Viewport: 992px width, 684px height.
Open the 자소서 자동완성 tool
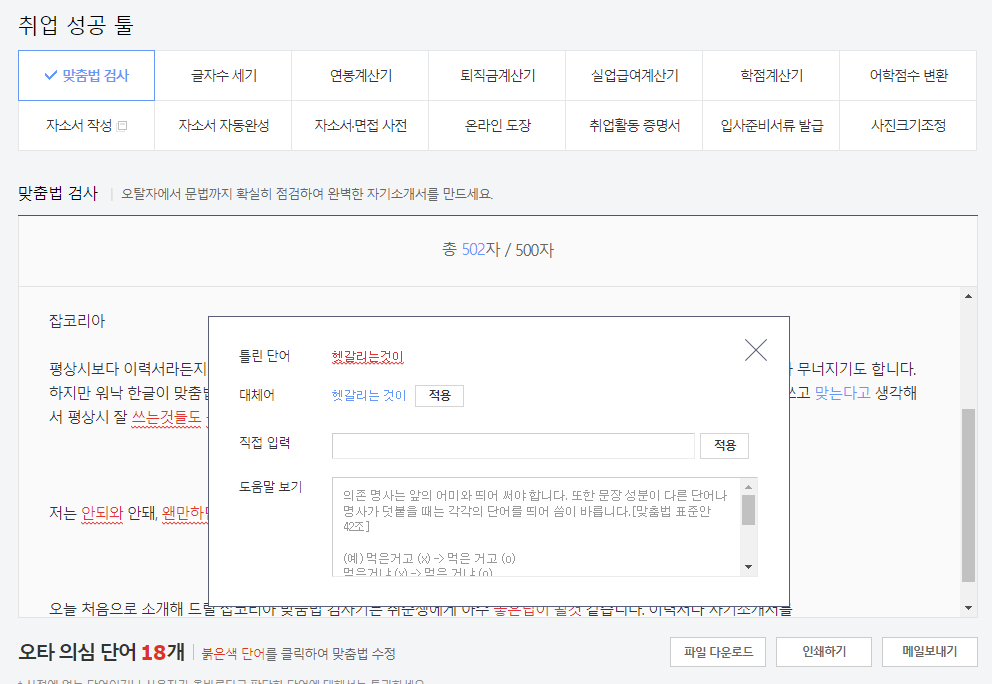[x=223, y=125]
